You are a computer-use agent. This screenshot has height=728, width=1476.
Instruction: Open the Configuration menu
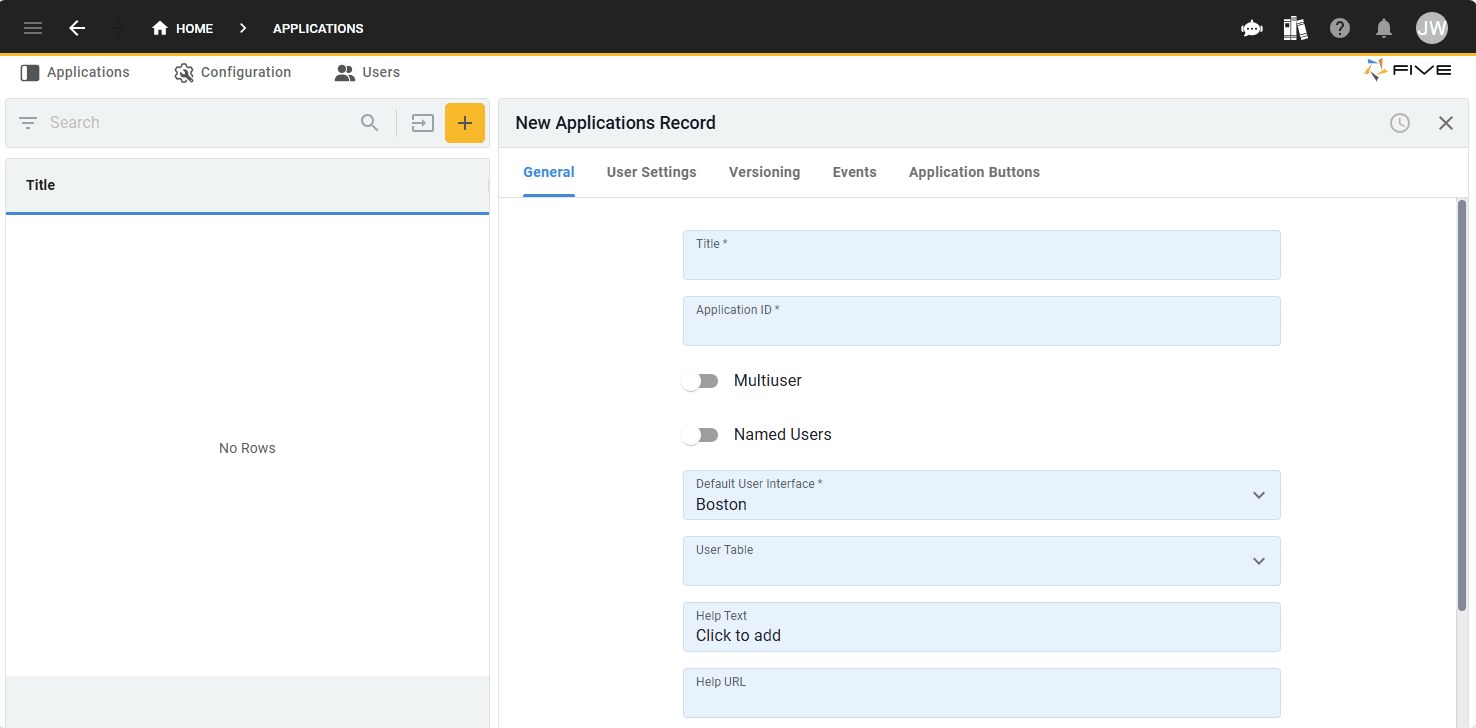point(233,72)
